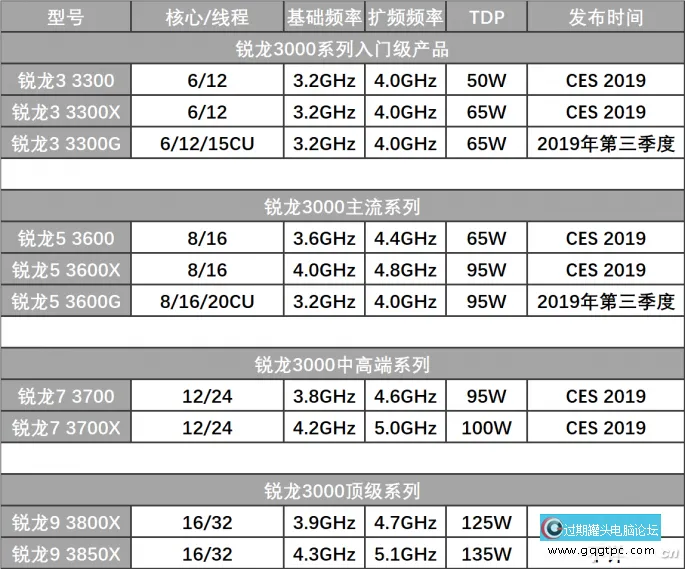Screen dimensions: 685x569
Task: Click the 锐龙3000系列入门级产品 section title
Action: tap(342, 49)
